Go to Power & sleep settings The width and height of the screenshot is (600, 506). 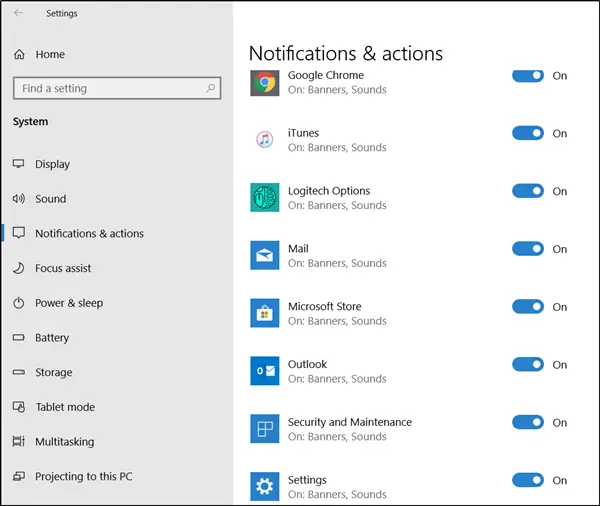pyautogui.click(x=68, y=303)
